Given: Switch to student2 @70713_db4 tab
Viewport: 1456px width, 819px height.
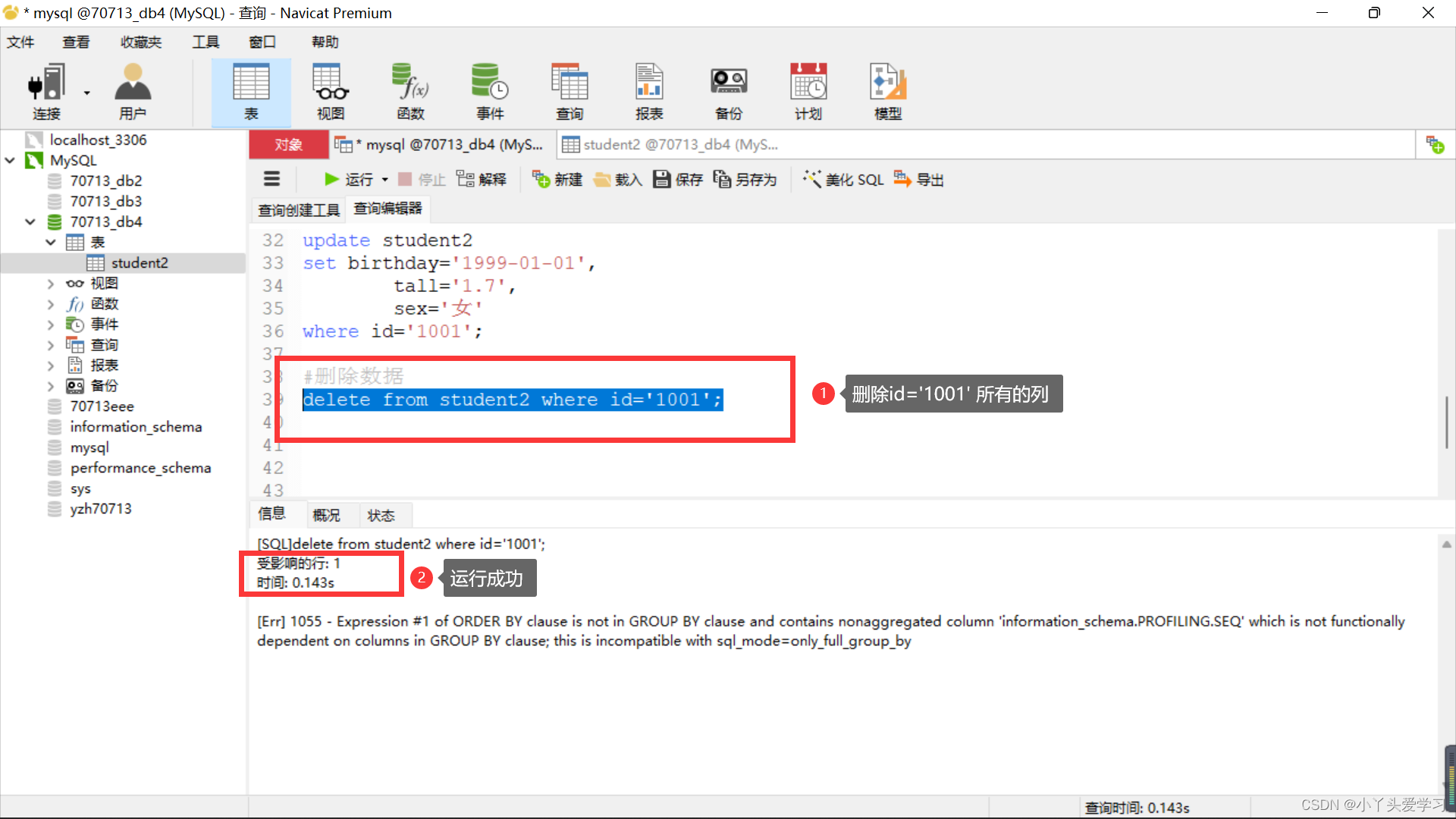Looking at the screenshot, I should (x=670, y=145).
